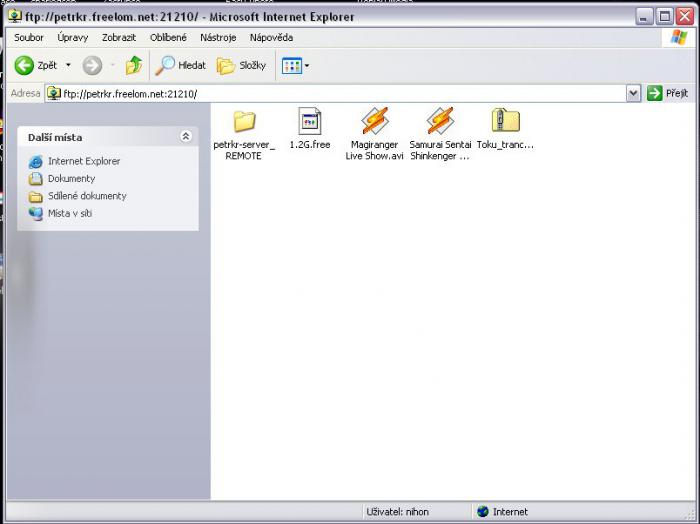Toggle the Složky folders pane
Viewport: 700px width, 524px height.
241,66
